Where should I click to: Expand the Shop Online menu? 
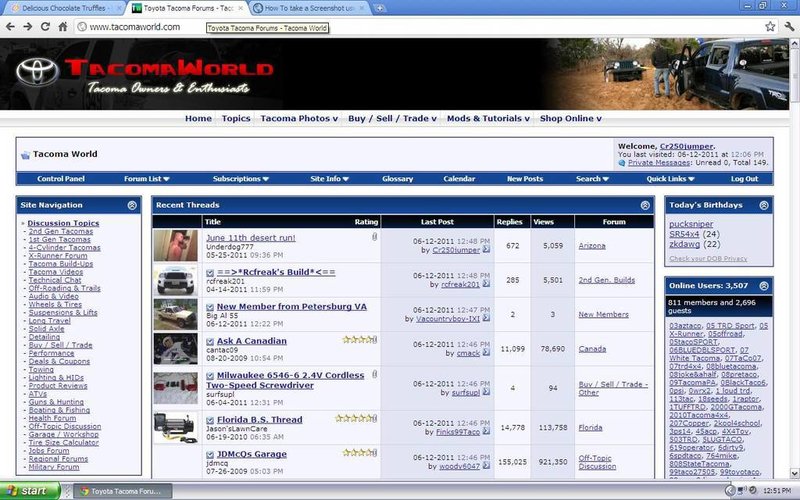[570, 118]
